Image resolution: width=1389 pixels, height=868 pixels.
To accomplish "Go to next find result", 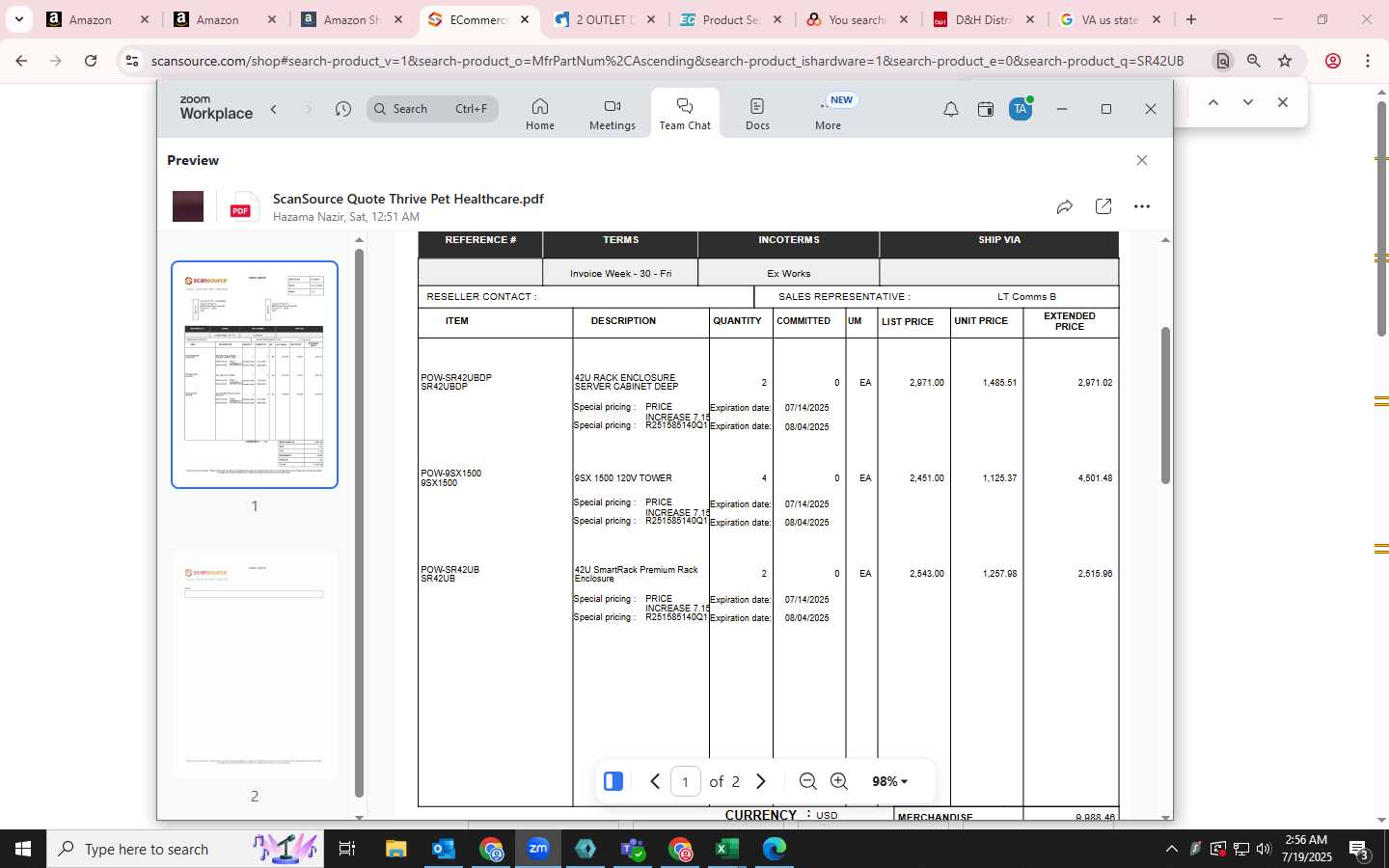I will [x=1248, y=102].
